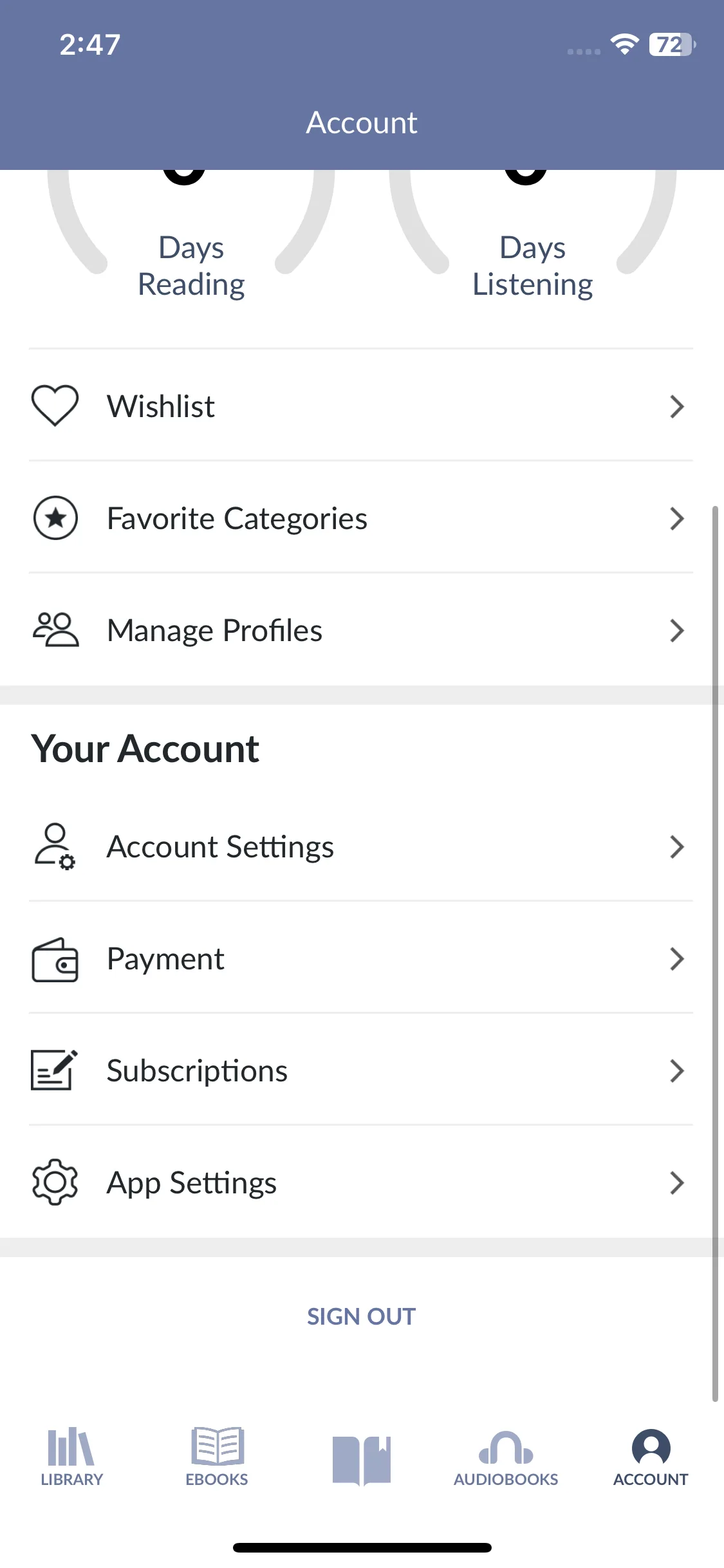This screenshot has height=1568, width=724.
Task: Tap the Payment wallet icon
Action: [55, 959]
